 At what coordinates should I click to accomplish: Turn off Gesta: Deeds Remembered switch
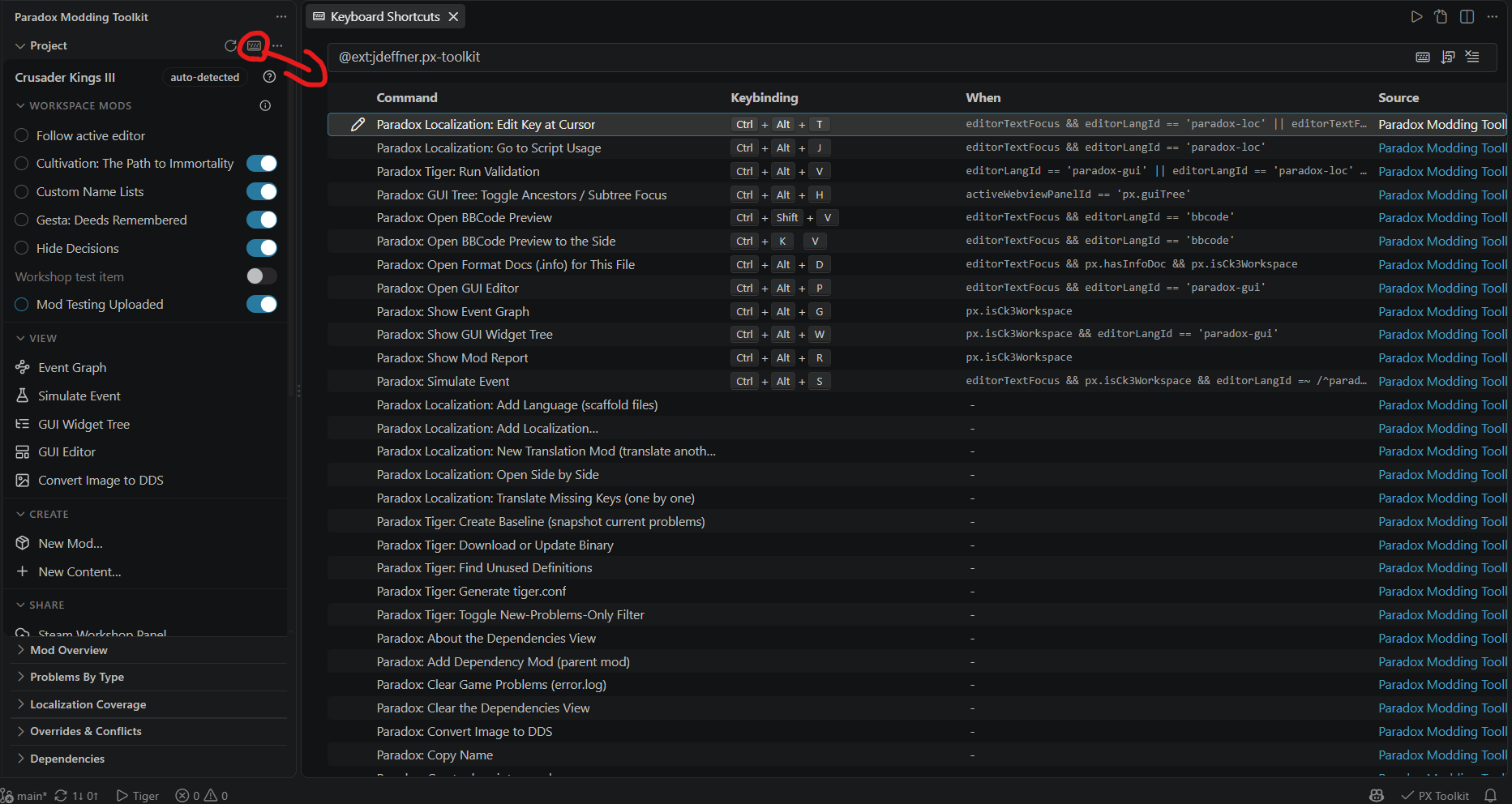point(262,220)
